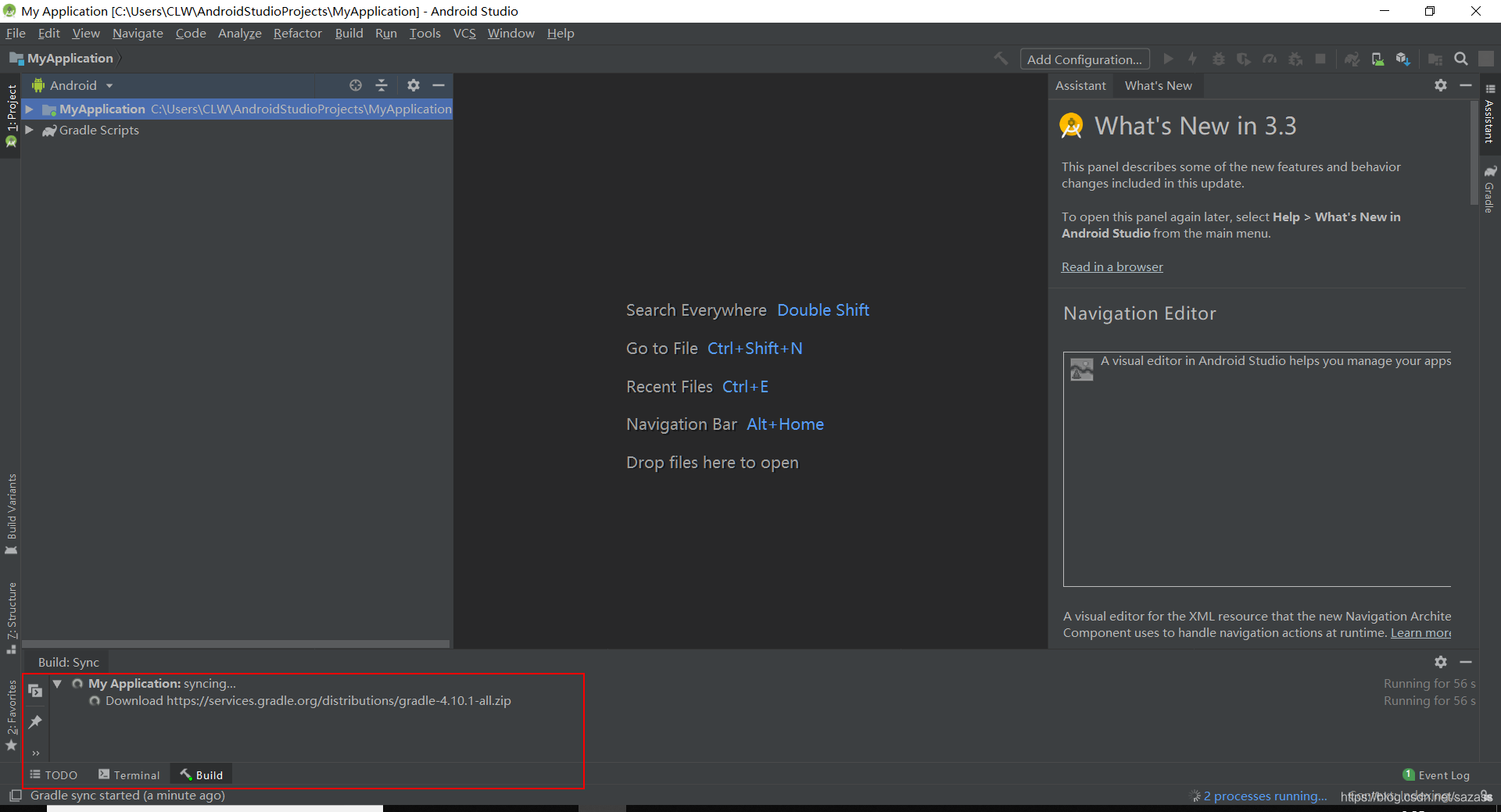Click the Pin Tab icon in Build panel

(x=35, y=721)
